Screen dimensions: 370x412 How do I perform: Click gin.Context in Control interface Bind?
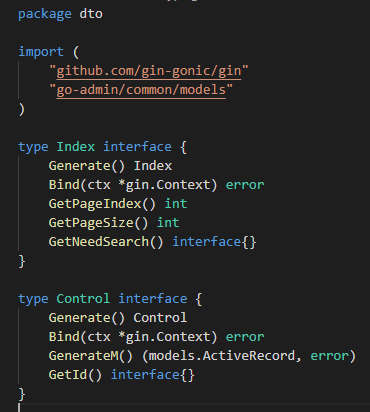click(168, 337)
